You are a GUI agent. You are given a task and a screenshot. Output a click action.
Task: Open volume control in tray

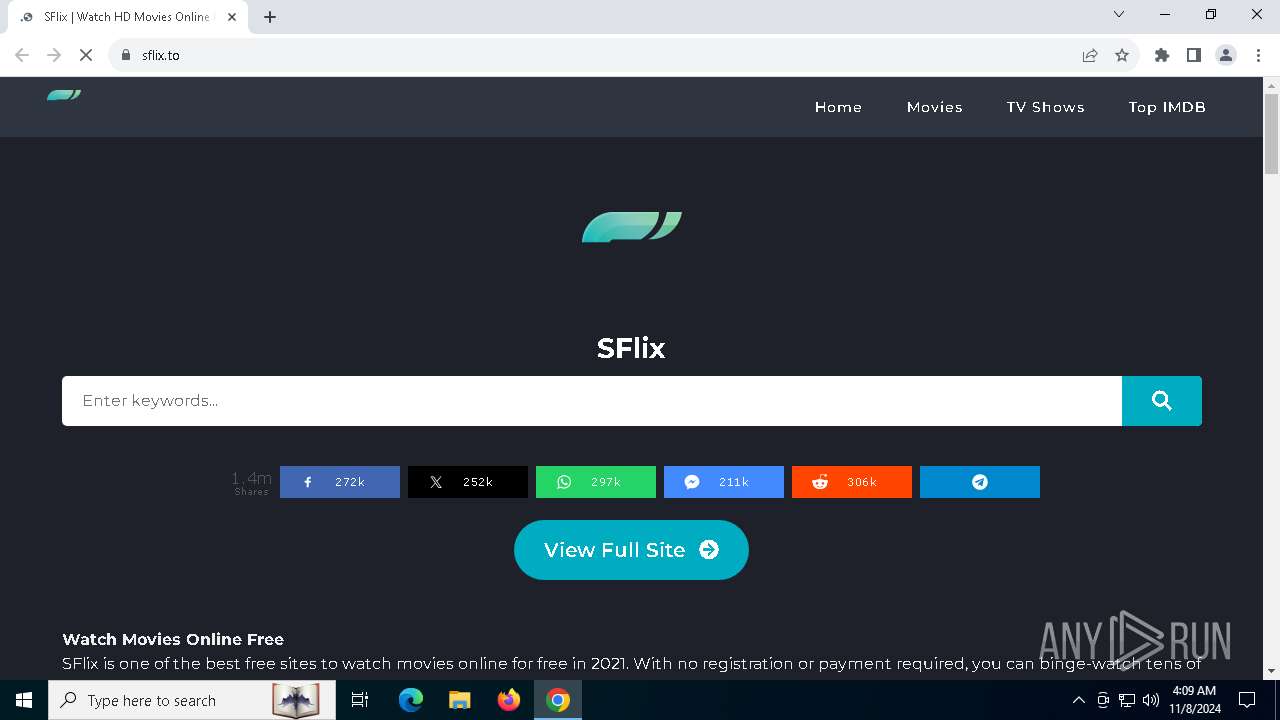point(1151,700)
